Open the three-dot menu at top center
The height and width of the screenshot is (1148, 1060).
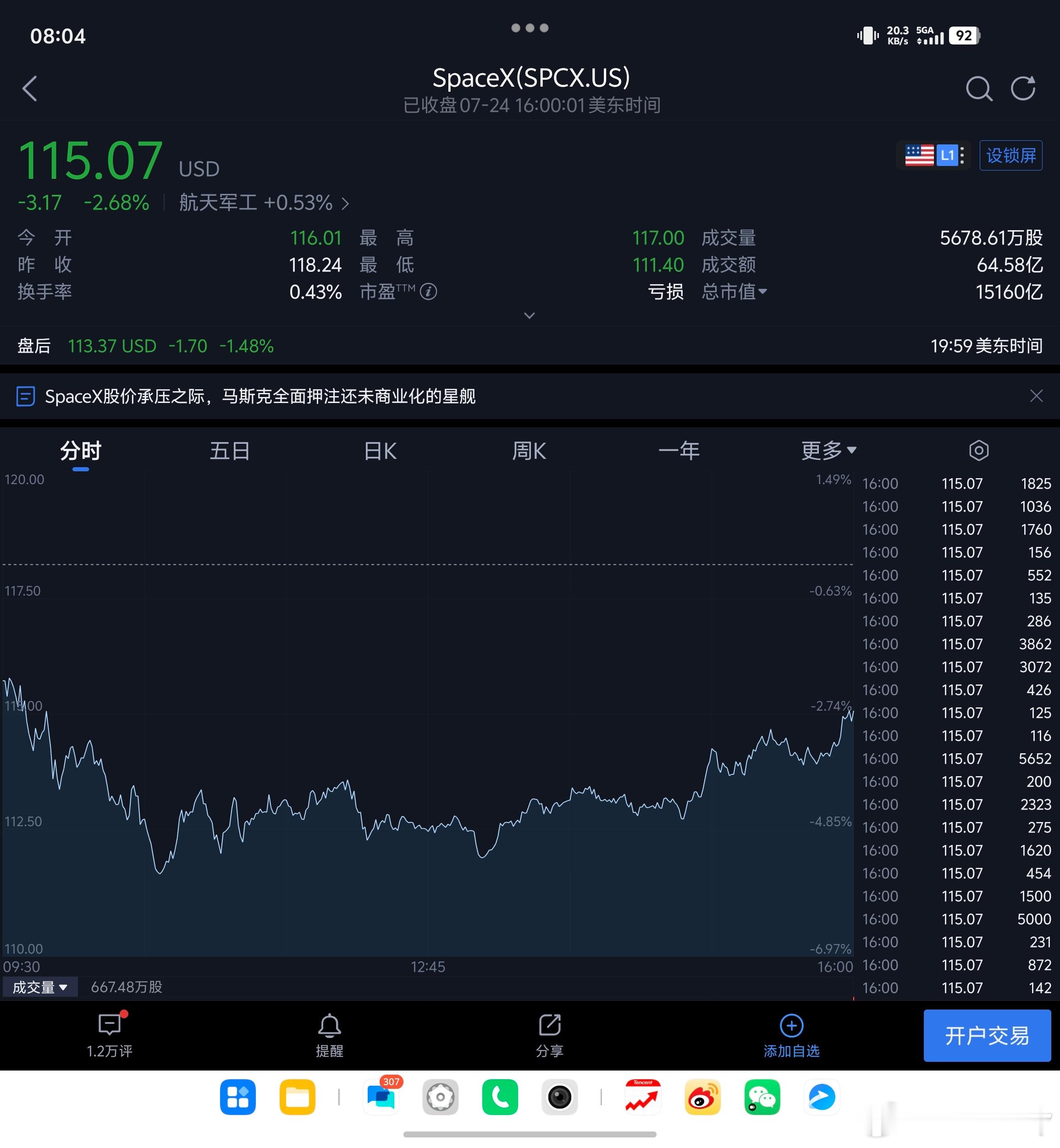530,28
